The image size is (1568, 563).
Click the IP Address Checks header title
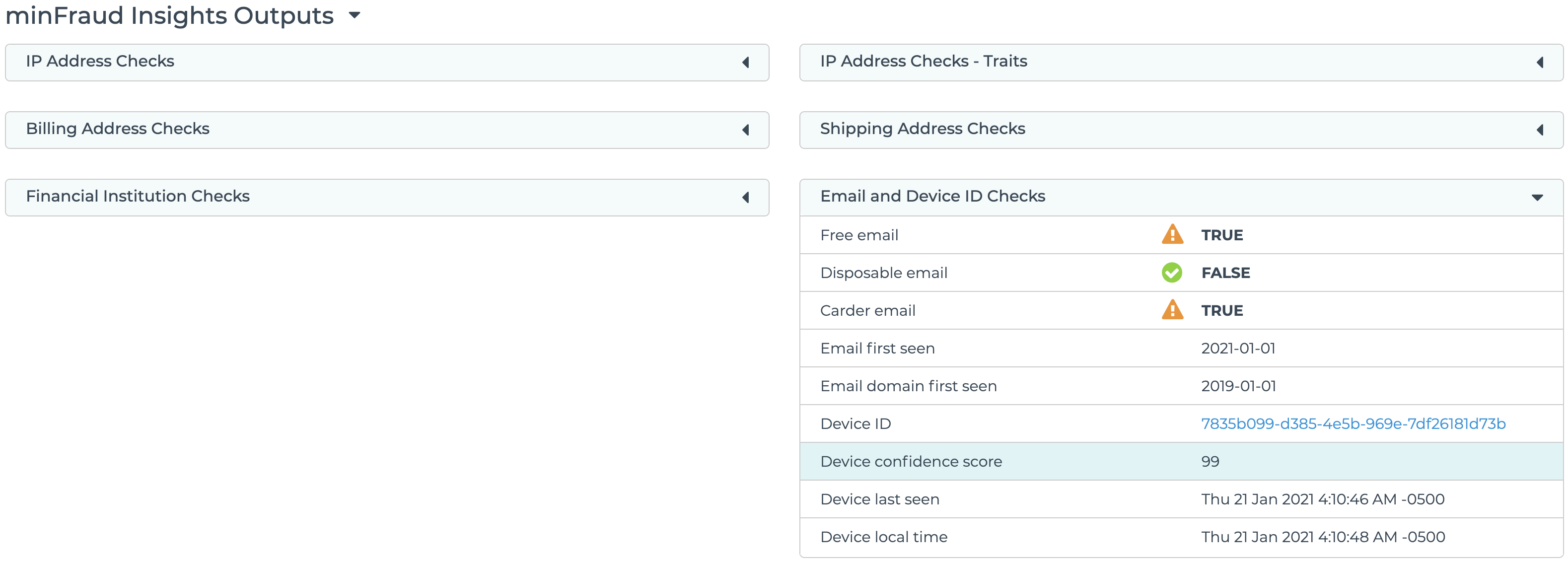(100, 61)
